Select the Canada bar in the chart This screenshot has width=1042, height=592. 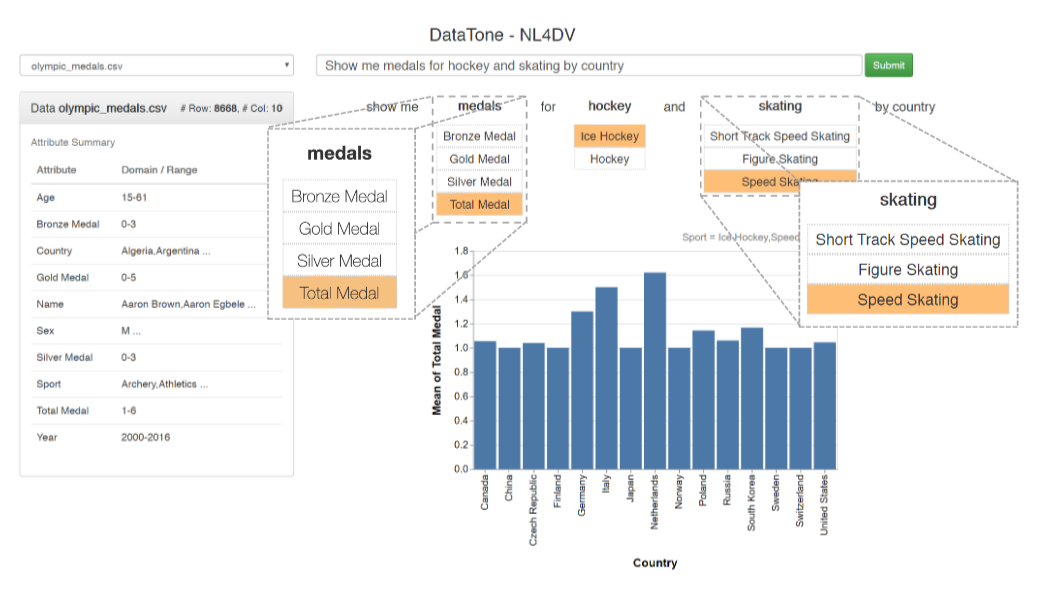pos(484,404)
